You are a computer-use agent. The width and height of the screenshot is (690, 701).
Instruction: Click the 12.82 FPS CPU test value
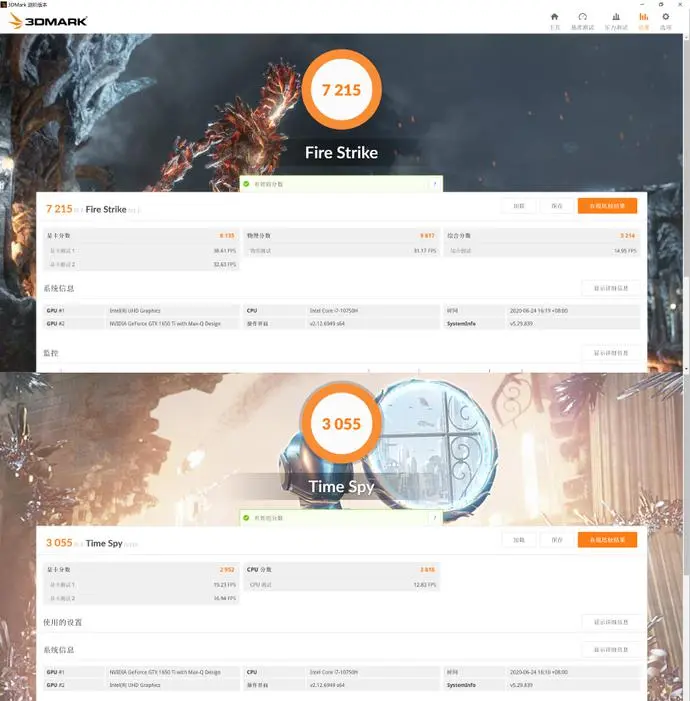tap(425, 585)
